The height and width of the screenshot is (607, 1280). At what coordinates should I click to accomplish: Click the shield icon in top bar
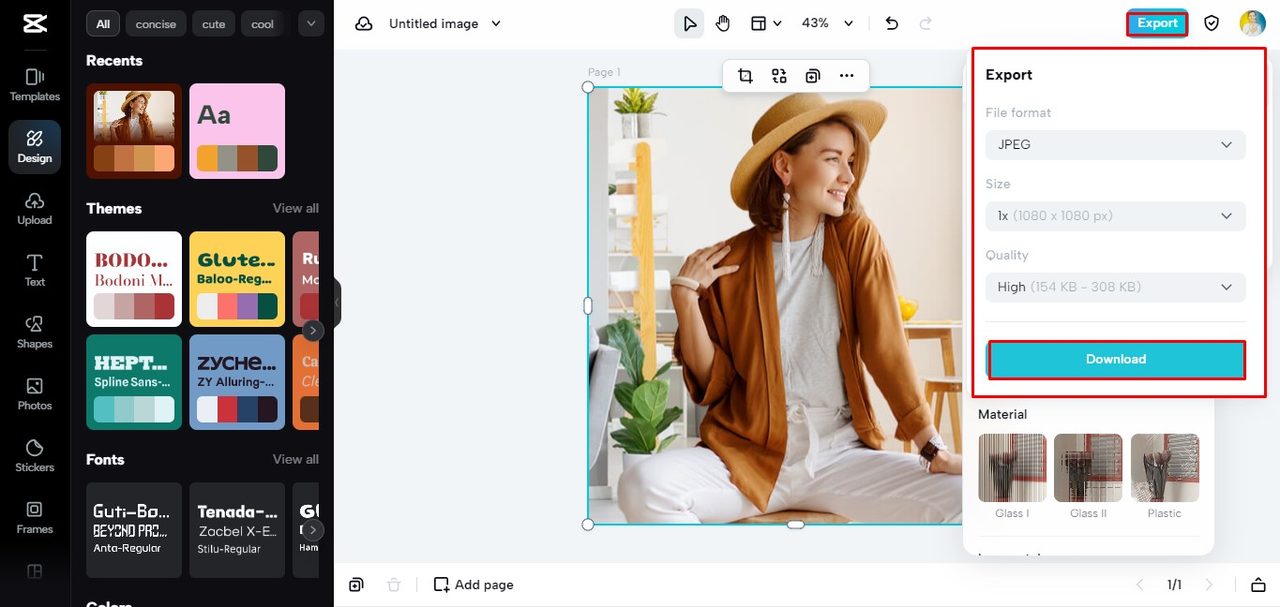point(1211,23)
